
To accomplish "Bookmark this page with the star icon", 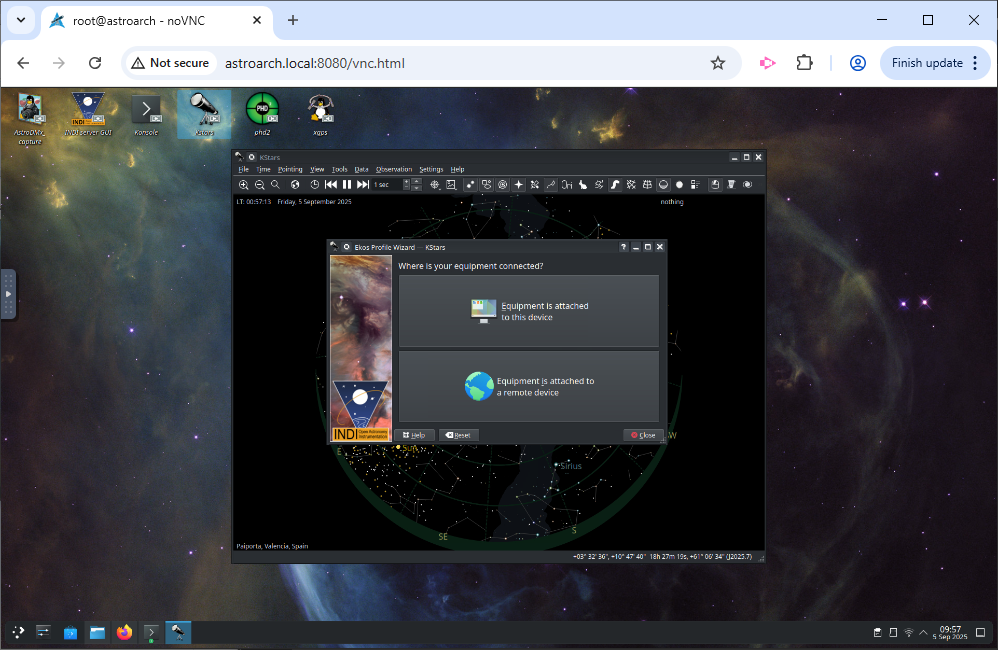I will coord(718,63).
